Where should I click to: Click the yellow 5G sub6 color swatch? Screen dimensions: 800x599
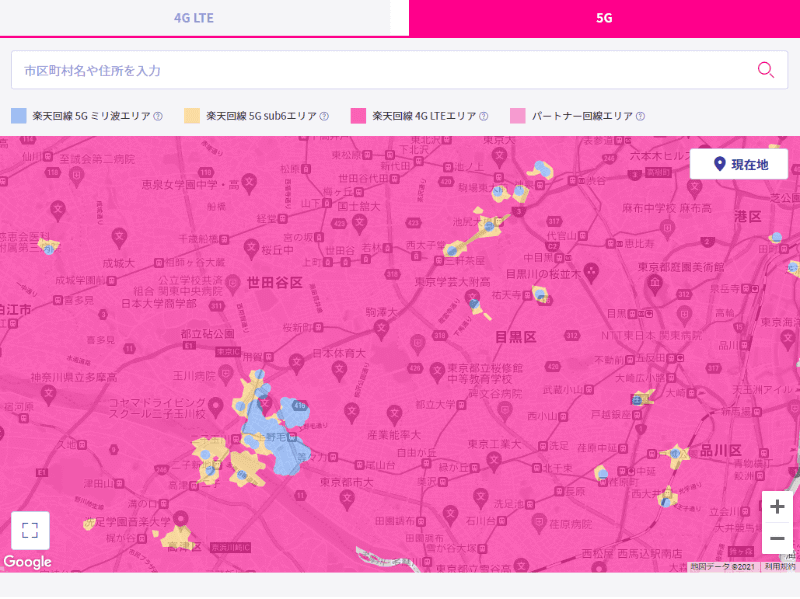pyautogui.click(x=192, y=116)
